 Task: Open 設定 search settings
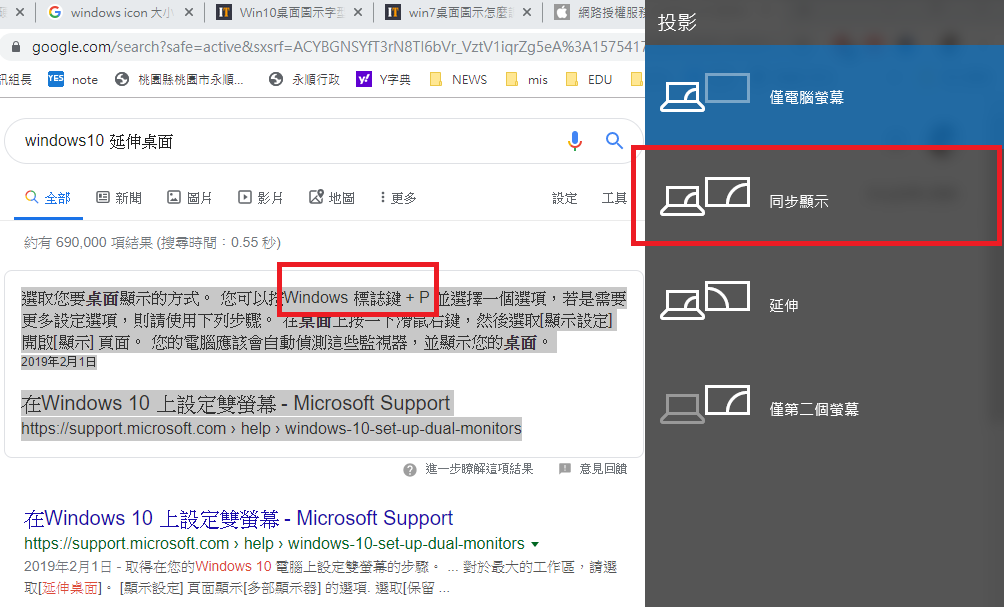(565, 198)
